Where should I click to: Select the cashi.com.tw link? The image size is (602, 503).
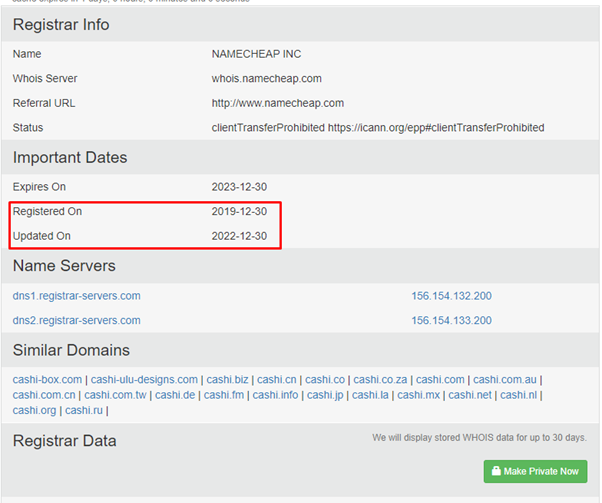tap(115, 395)
